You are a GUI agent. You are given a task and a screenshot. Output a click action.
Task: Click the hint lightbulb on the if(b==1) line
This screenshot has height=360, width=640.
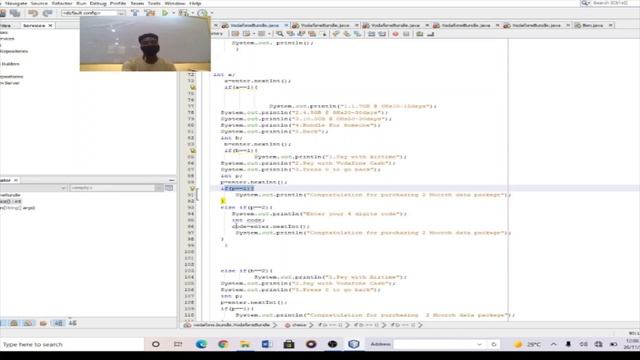click(x=193, y=151)
